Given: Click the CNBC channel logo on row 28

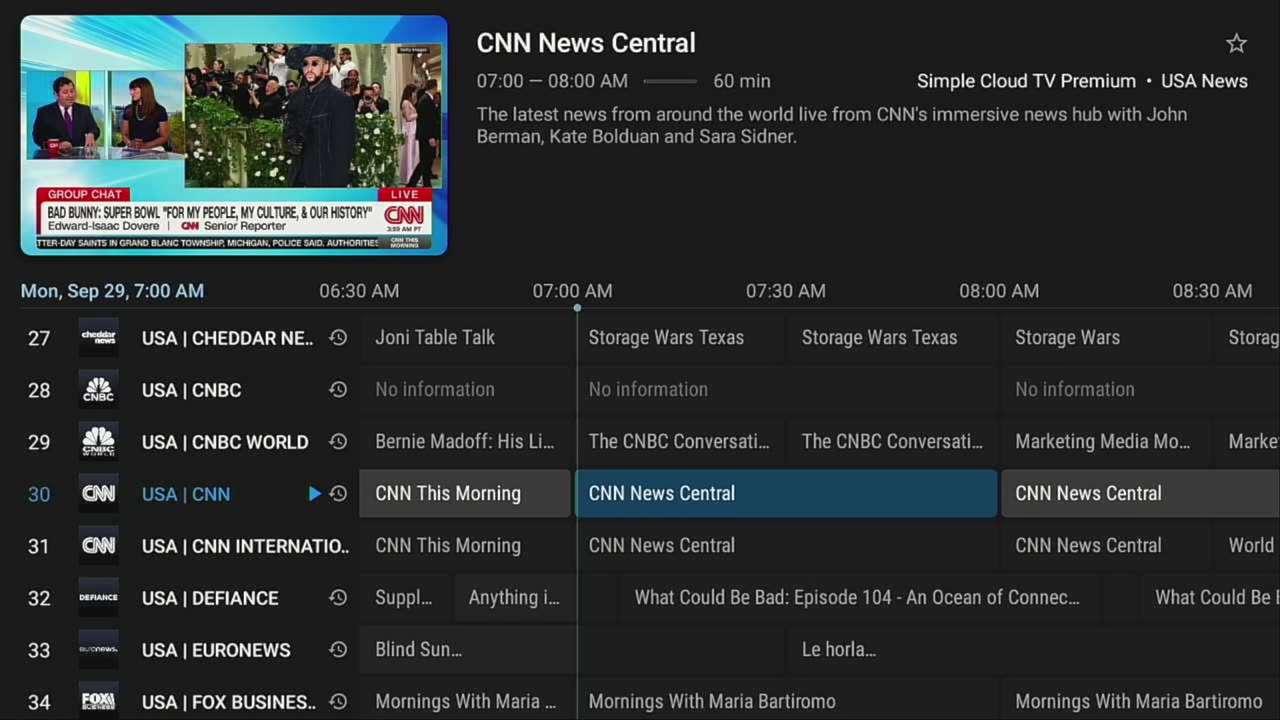Looking at the screenshot, I should [x=98, y=390].
